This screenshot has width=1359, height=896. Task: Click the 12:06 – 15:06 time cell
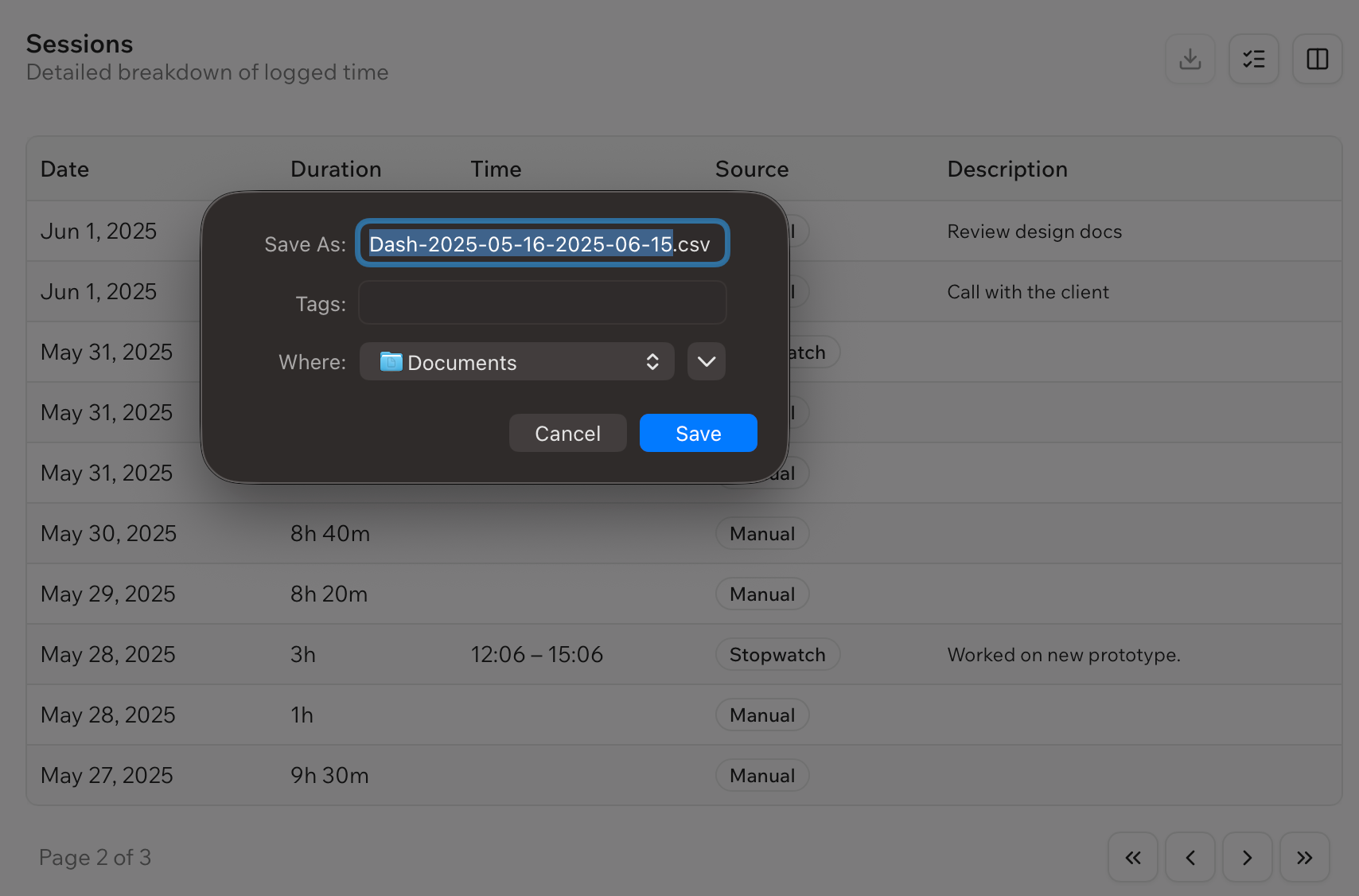(537, 655)
